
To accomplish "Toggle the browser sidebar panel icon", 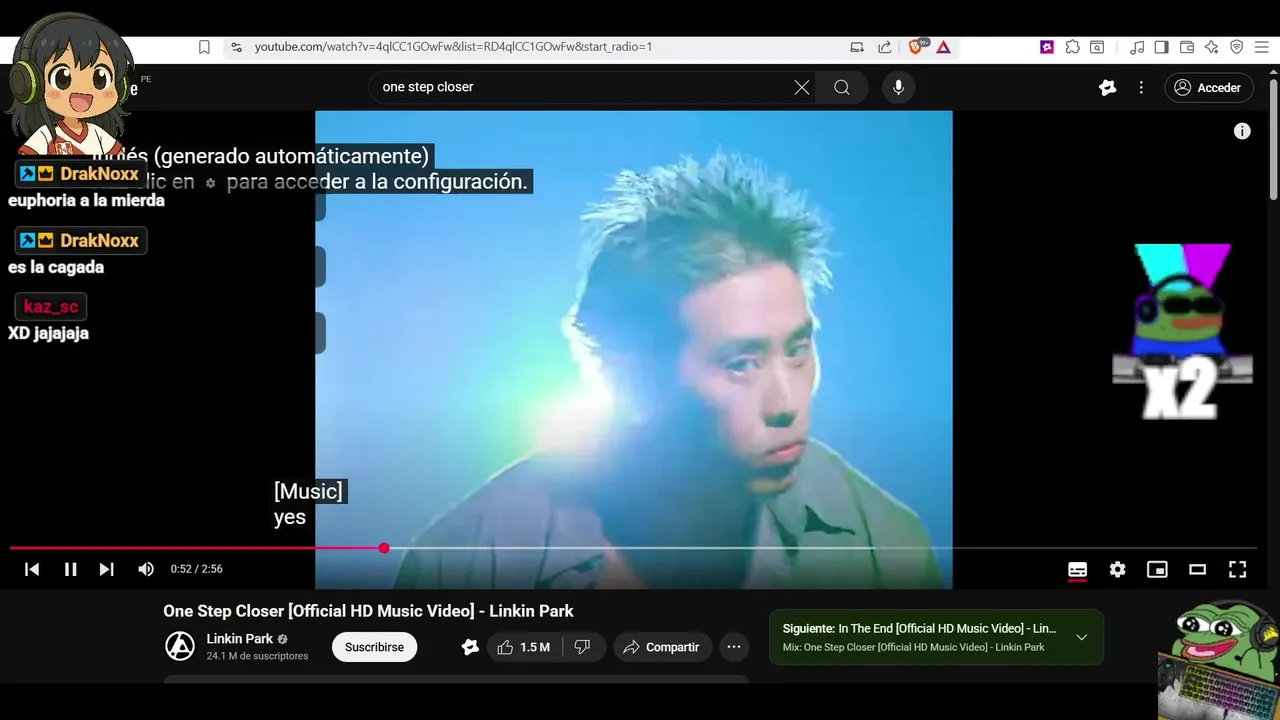I will [1161, 47].
